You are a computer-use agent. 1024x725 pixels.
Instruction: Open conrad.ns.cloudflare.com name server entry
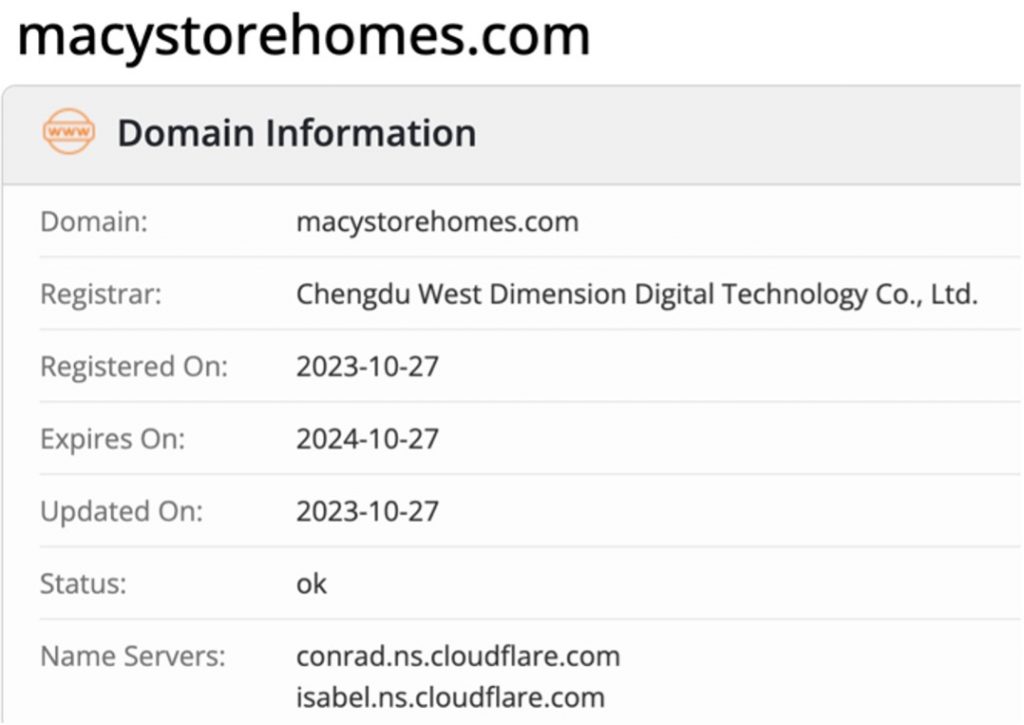(x=458, y=656)
